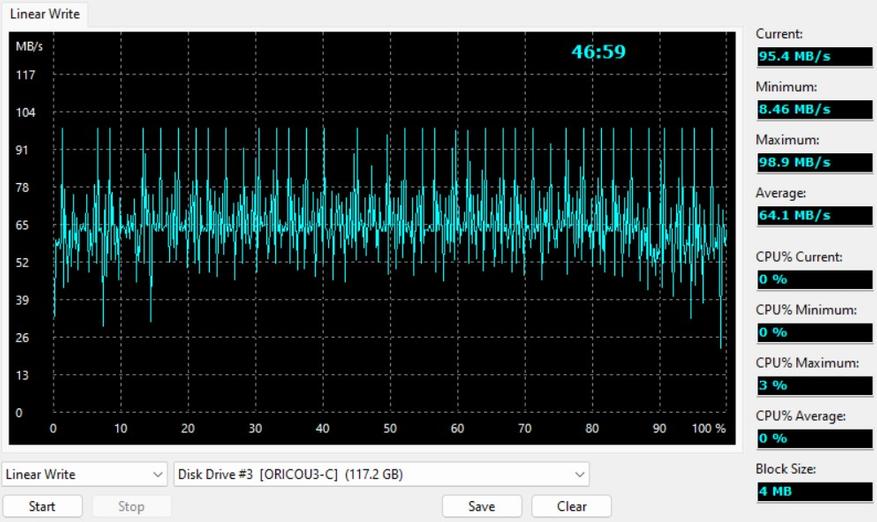Click the Start button
Viewport: 877px width, 522px height.
pyautogui.click(x=43, y=506)
